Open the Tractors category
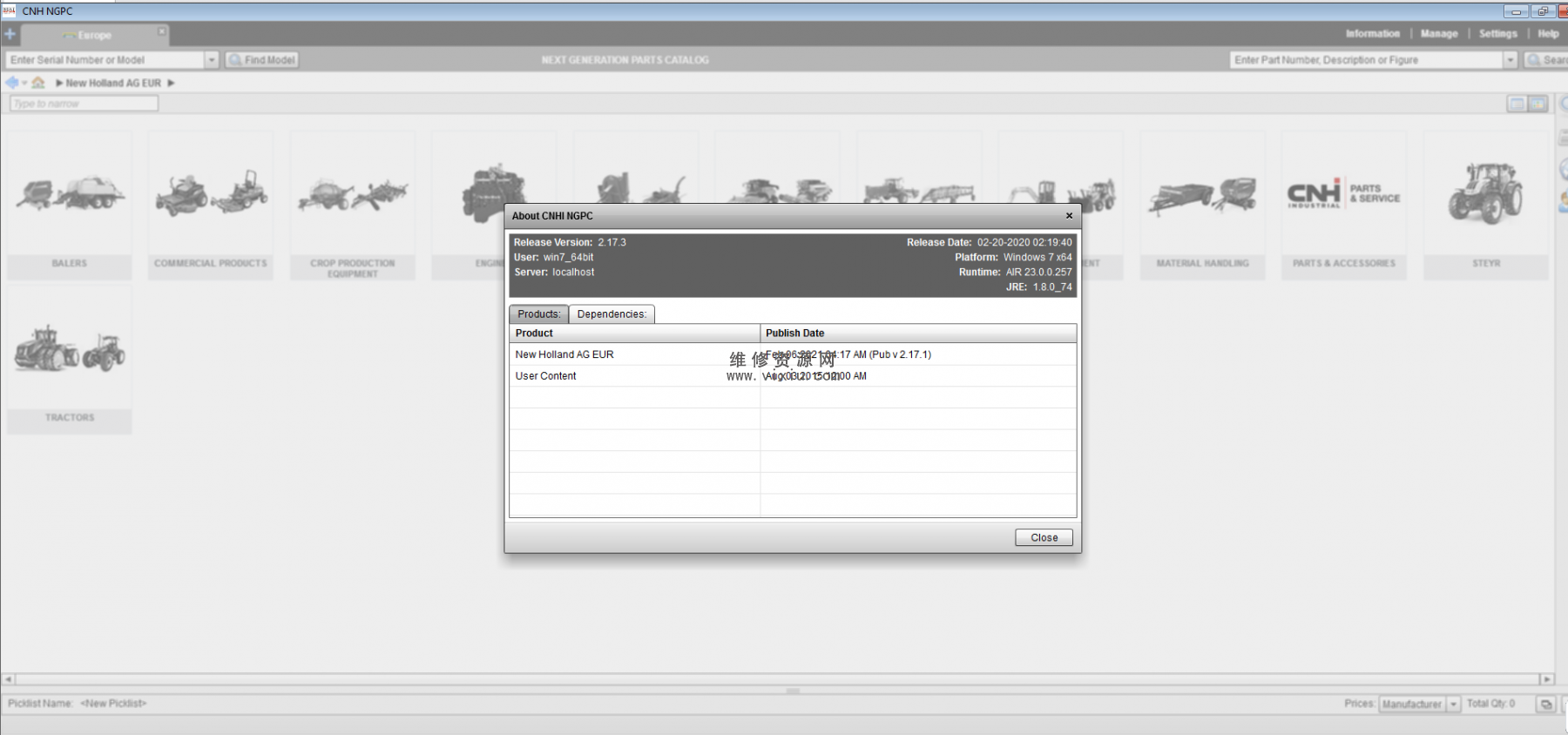 pos(70,361)
